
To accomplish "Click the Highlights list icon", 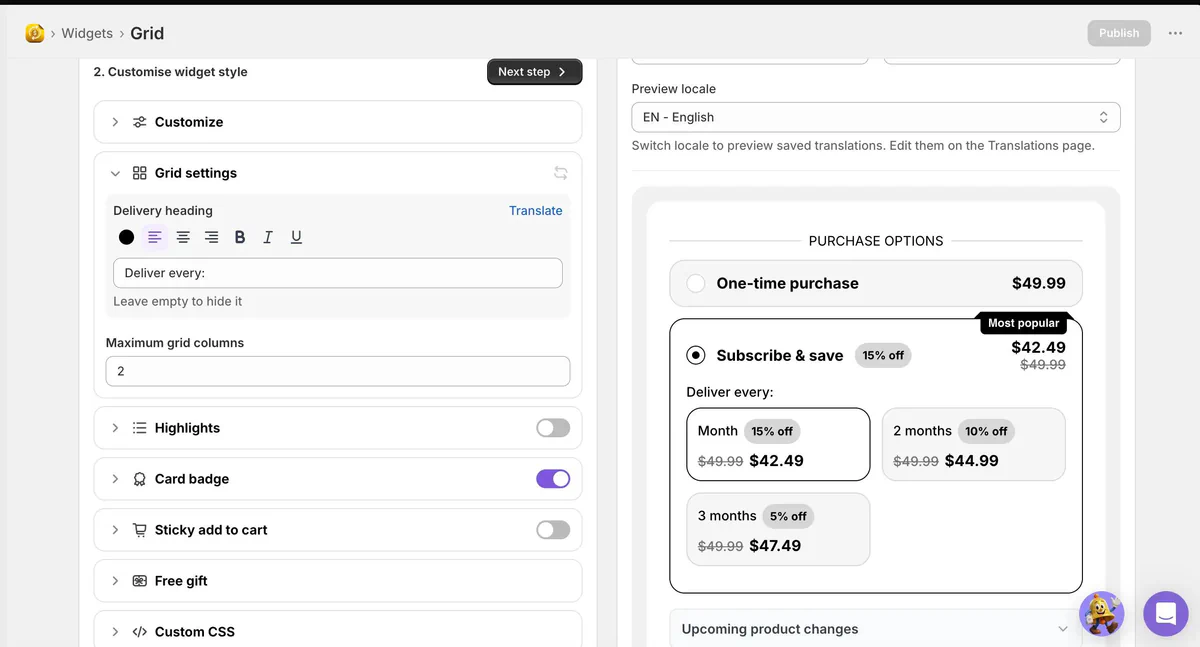I will tap(140, 428).
